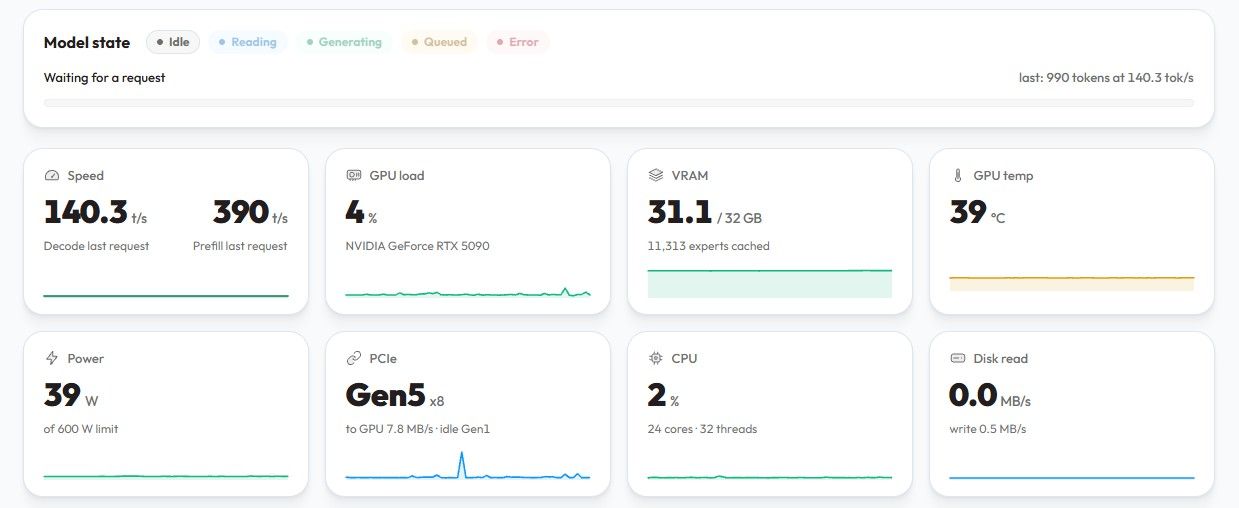The width and height of the screenshot is (1239, 508).
Task: Click the GPU temp area chart
Action: (1071, 283)
